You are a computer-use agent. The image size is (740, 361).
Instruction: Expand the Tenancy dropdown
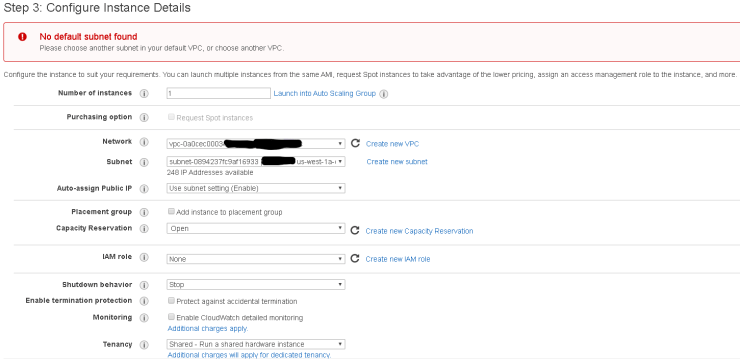[256, 344]
